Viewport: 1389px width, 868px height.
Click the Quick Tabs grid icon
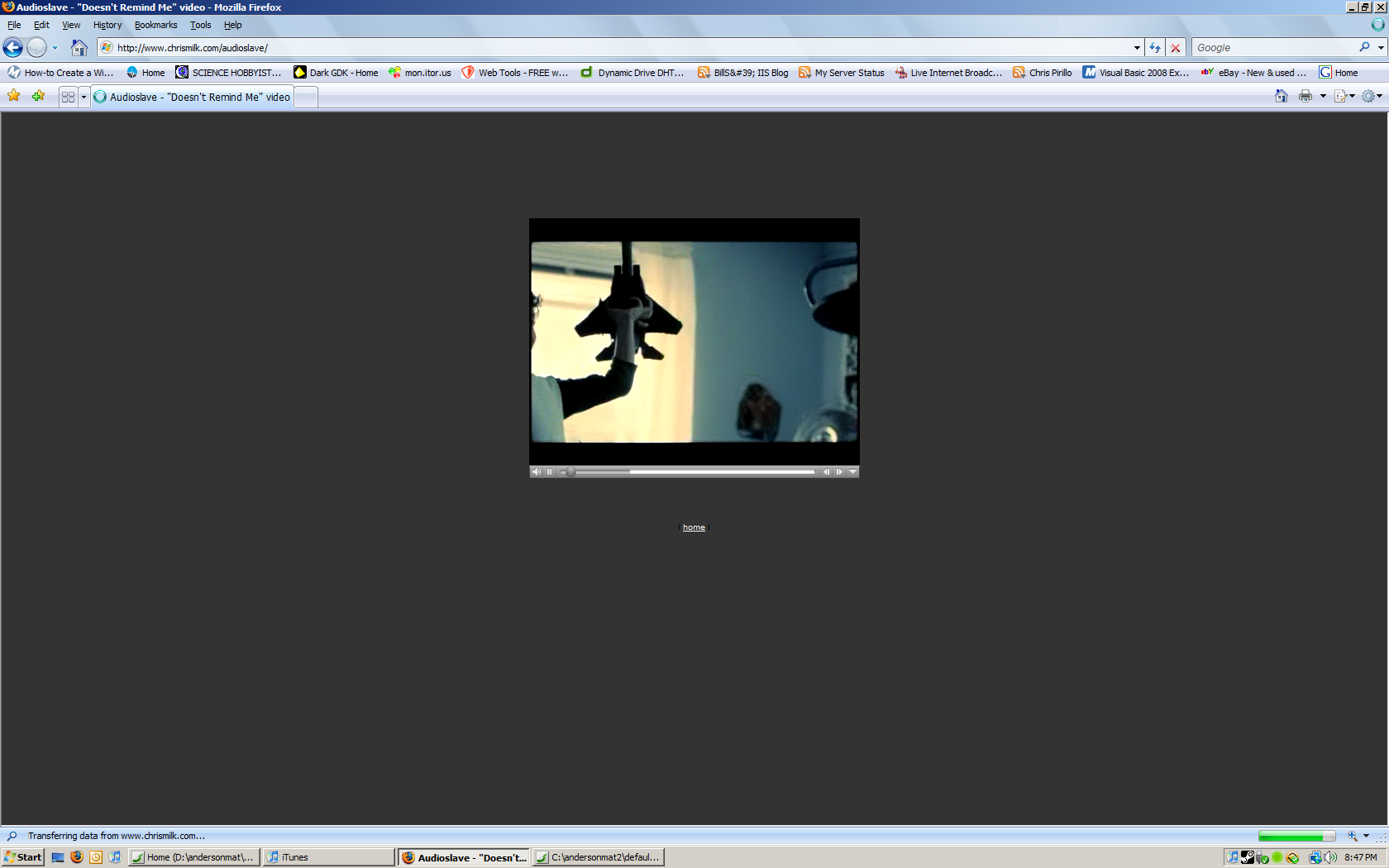point(68,97)
